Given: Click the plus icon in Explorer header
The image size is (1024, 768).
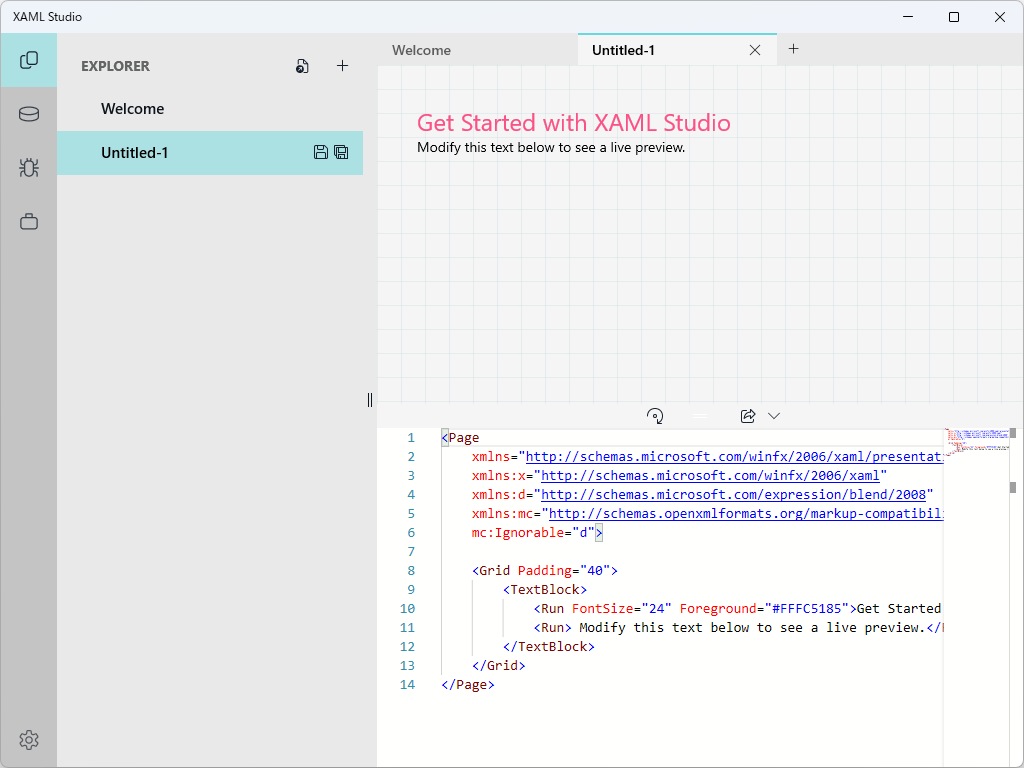Looking at the screenshot, I should (342, 66).
